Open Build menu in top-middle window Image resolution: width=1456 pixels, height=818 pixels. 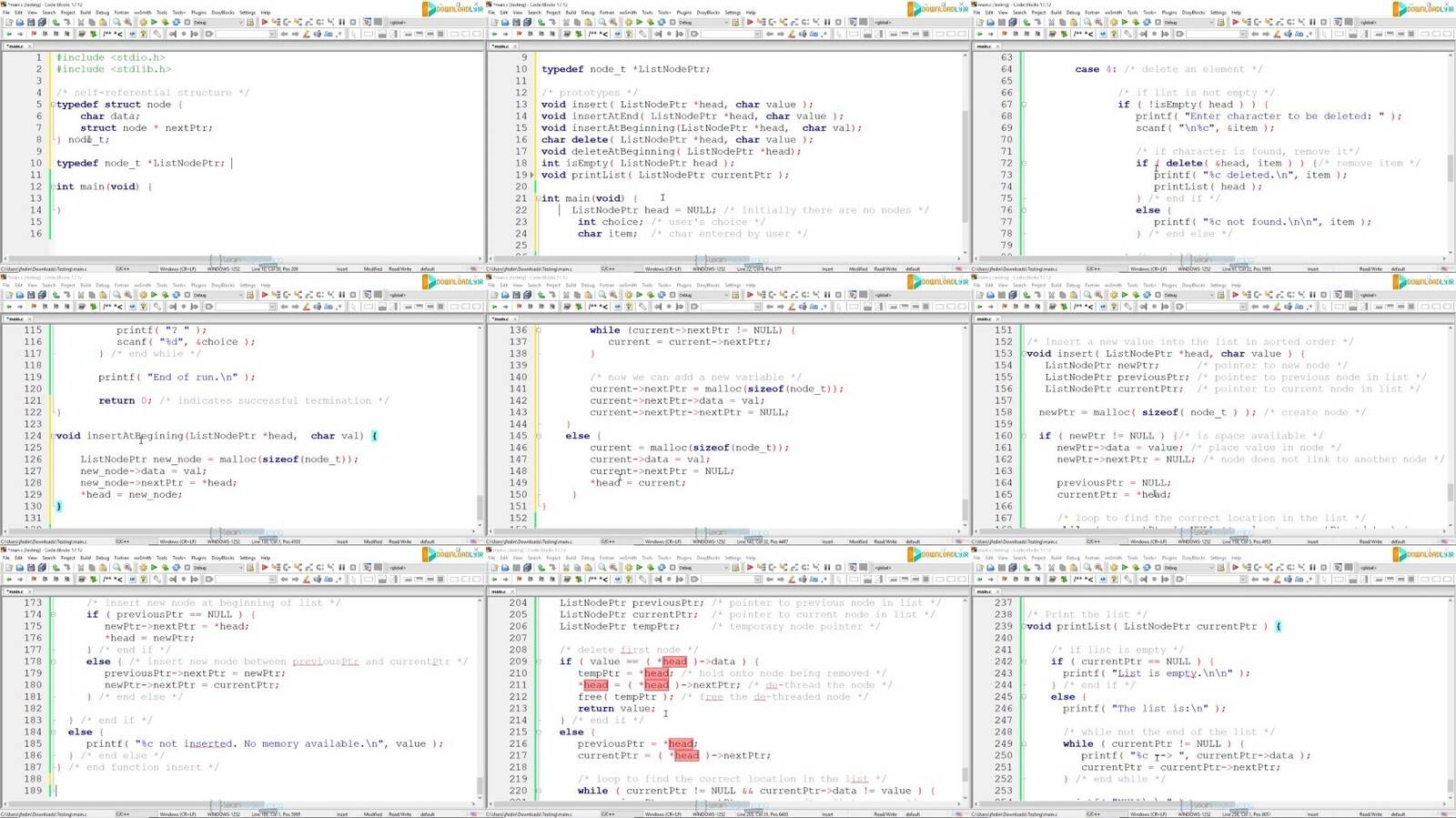(x=571, y=13)
